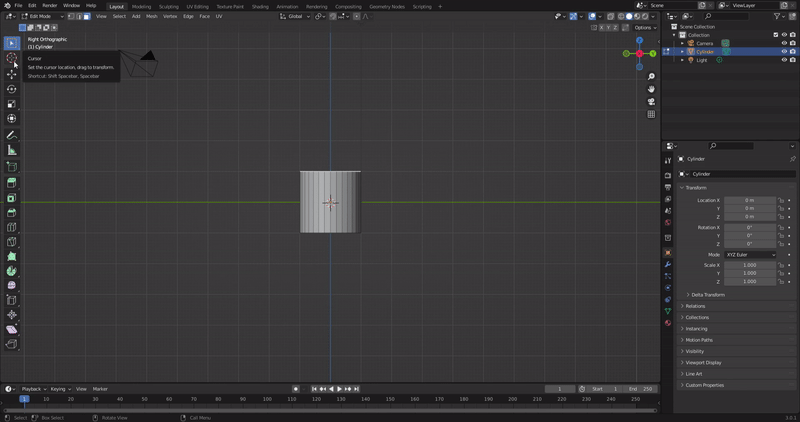Add a new workspace with plus button
The height and width of the screenshot is (422, 800).
440,7
